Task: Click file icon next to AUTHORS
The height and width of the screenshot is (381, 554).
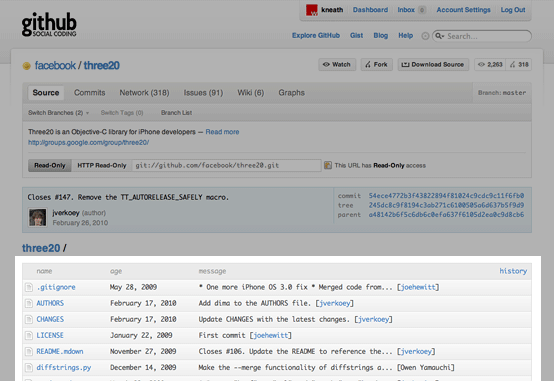Action: (x=29, y=303)
